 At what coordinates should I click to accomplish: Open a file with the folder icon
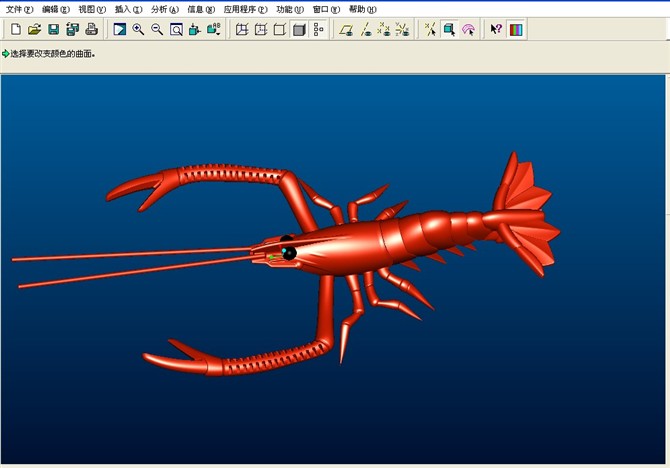(x=34, y=30)
